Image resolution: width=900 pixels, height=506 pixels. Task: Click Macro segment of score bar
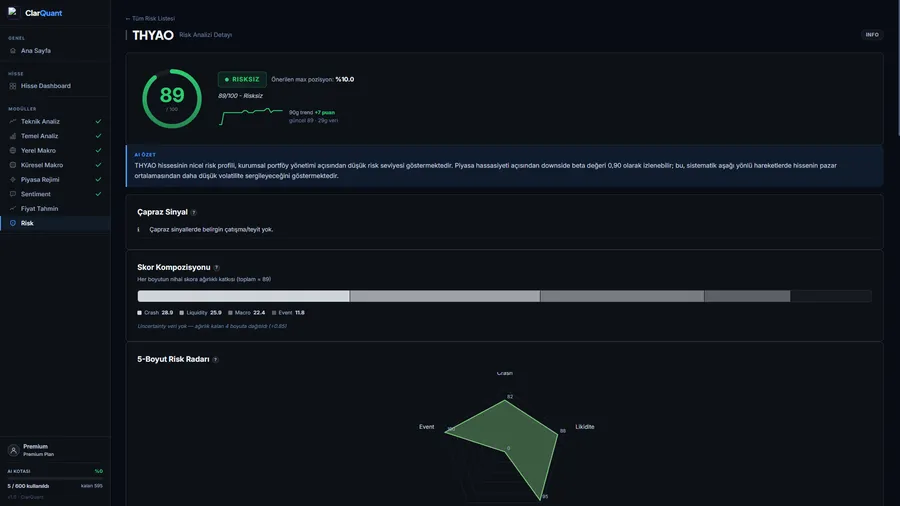pyautogui.click(x=622, y=296)
